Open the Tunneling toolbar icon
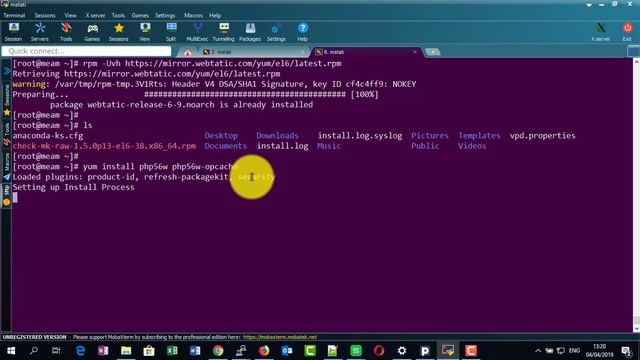The height and width of the screenshot is (360, 640). pyautogui.click(x=224, y=32)
